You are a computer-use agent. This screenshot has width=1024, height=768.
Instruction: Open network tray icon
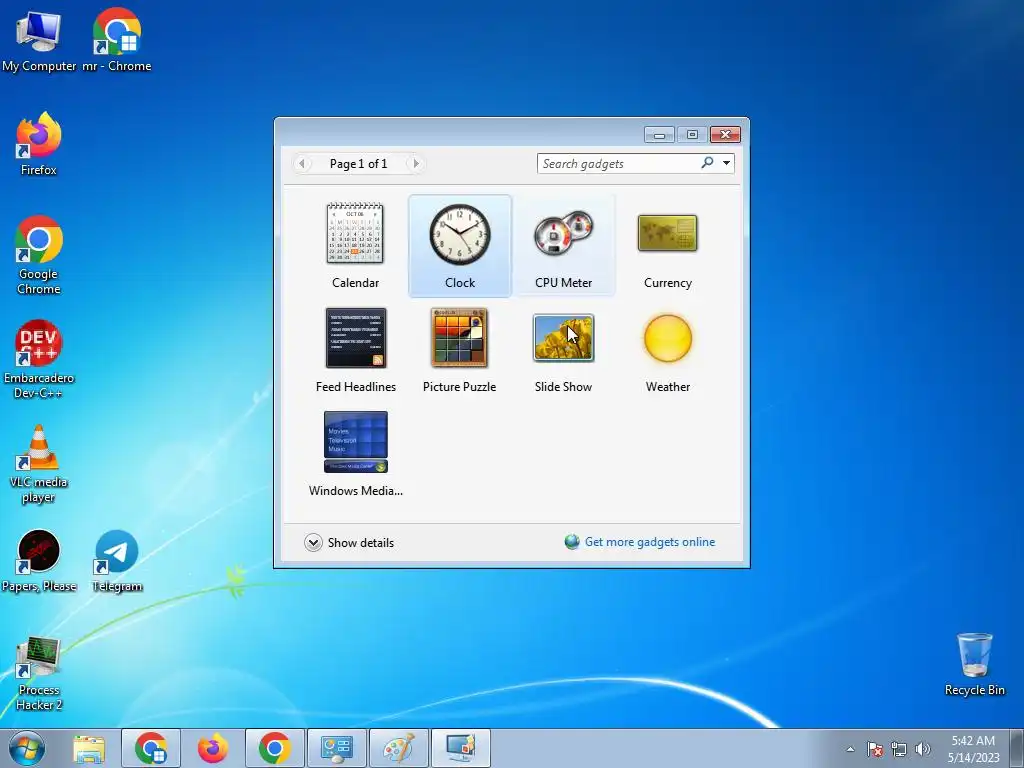(x=899, y=749)
